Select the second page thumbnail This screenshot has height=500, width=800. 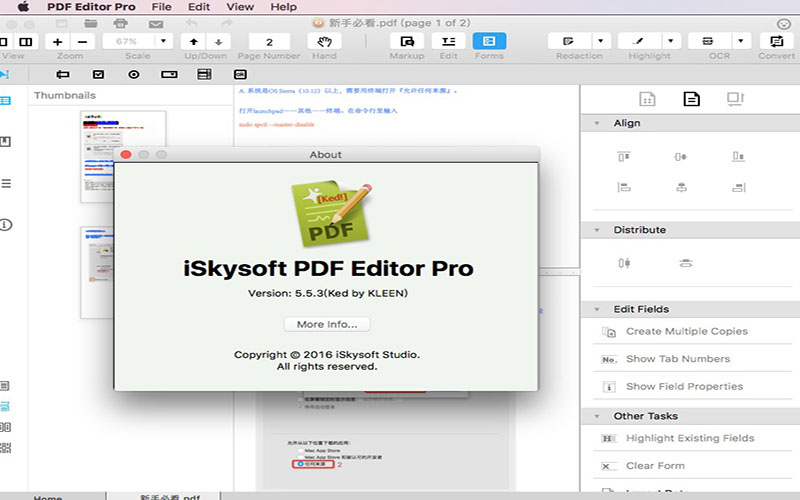click(97, 273)
